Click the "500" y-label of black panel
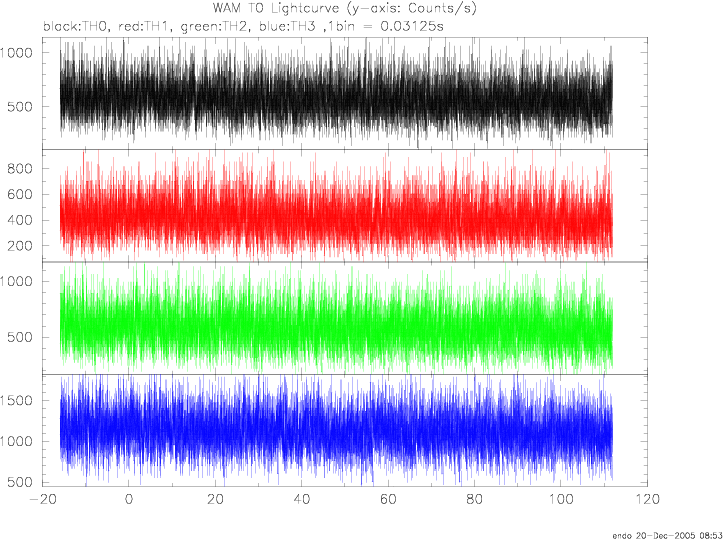The width and height of the screenshot is (723, 539). 20,107
